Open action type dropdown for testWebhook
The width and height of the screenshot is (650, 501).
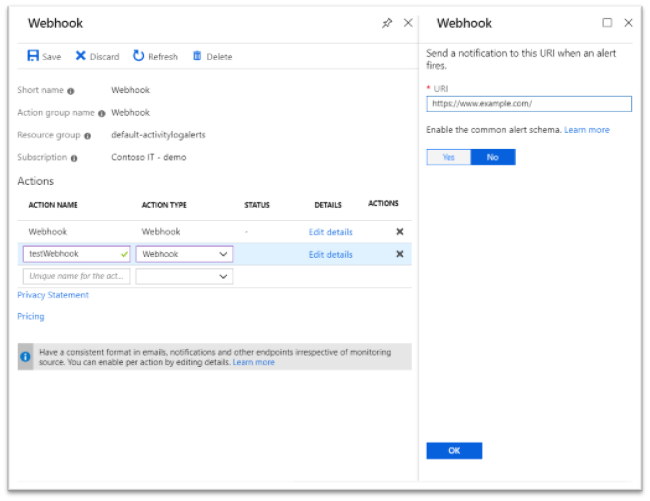[x=223, y=254]
